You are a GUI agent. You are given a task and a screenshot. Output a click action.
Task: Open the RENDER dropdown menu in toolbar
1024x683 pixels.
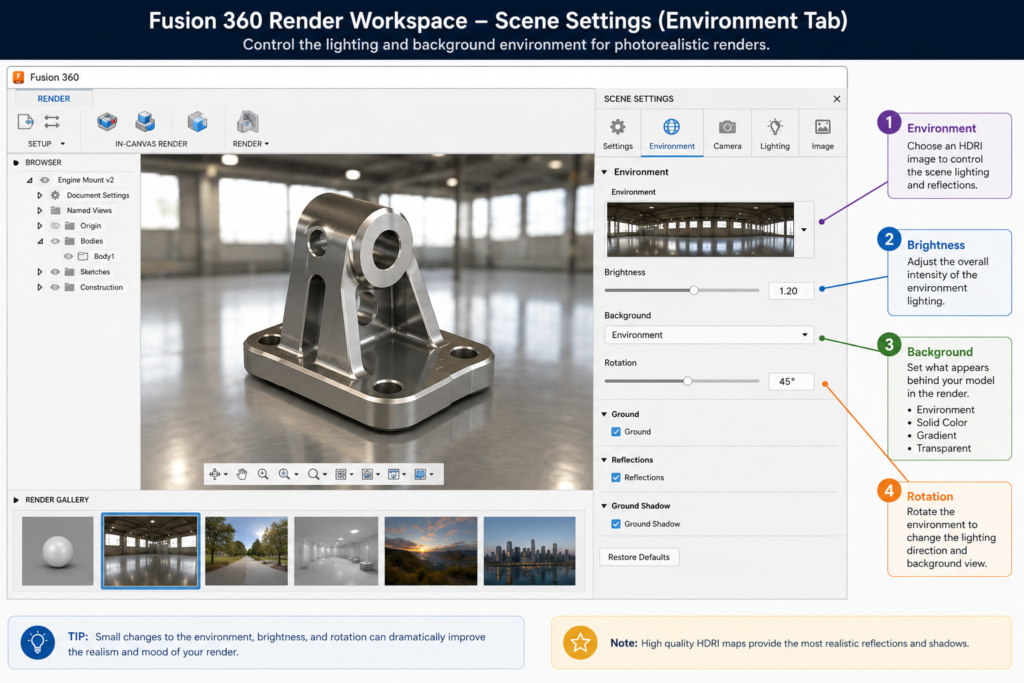click(x=251, y=144)
